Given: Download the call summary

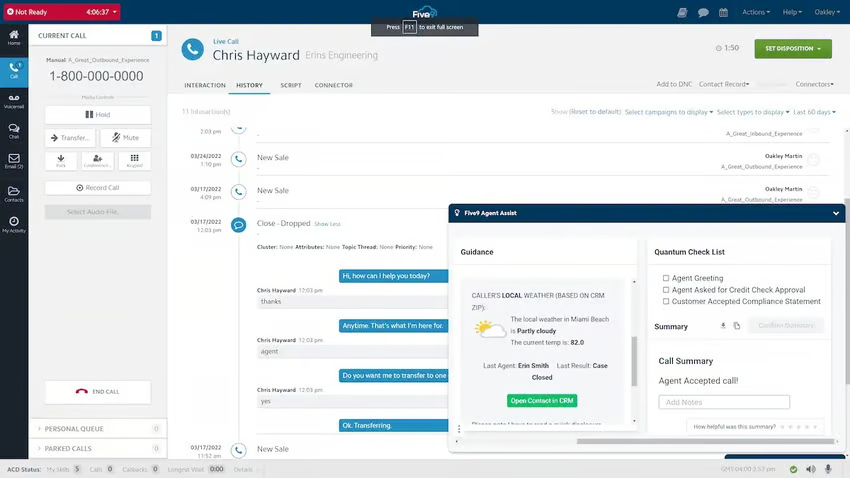Looking at the screenshot, I should click(x=723, y=326).
